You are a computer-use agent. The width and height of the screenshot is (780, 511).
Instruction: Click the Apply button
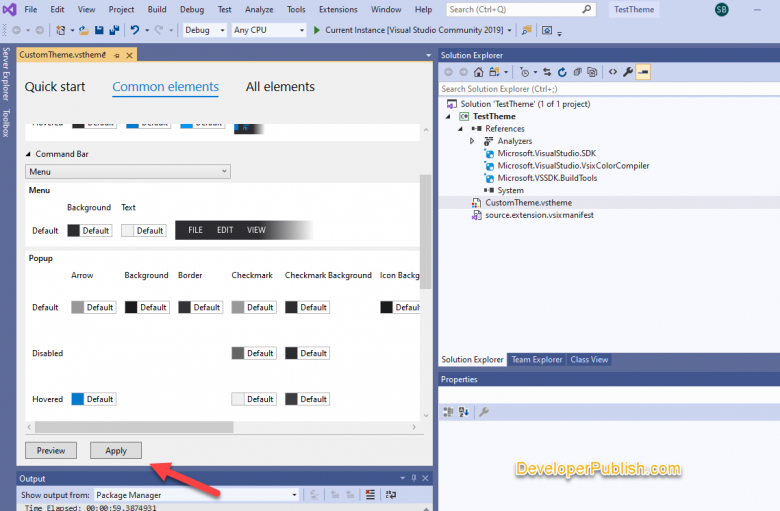tap(116, 450)
